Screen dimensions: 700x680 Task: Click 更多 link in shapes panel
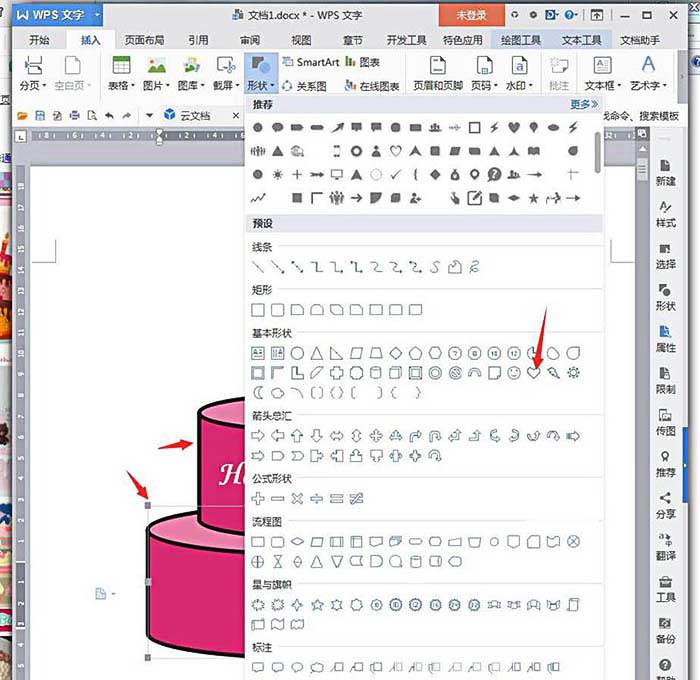coord(584,104)
